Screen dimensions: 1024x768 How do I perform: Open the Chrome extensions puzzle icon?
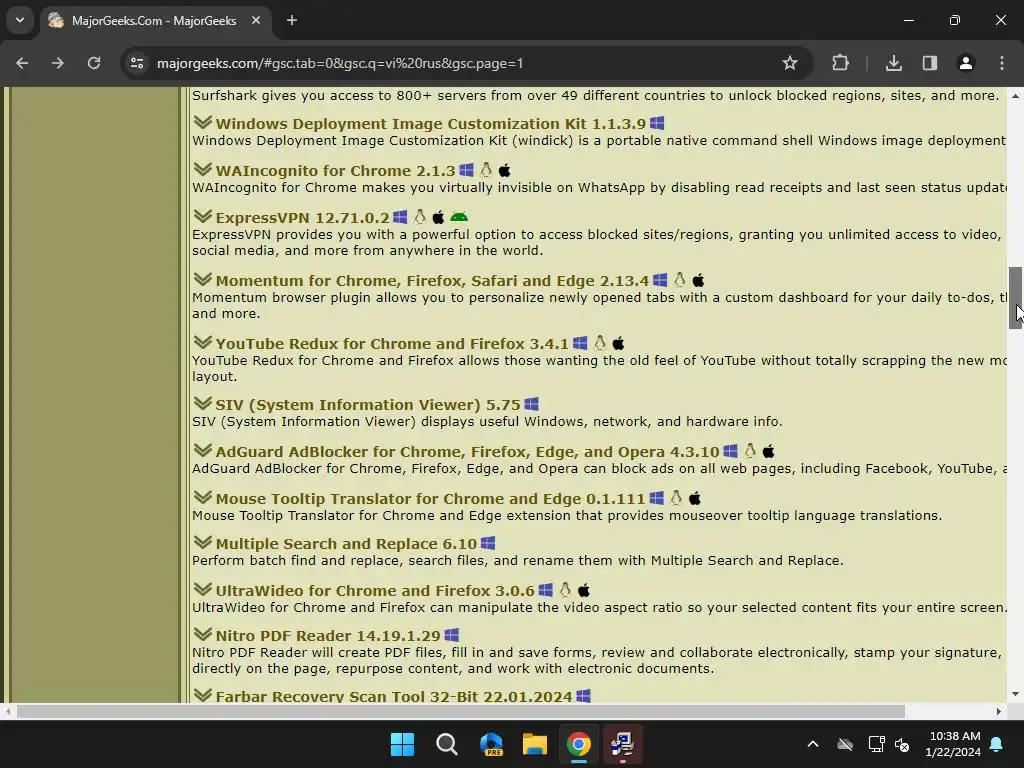[840, 63]
